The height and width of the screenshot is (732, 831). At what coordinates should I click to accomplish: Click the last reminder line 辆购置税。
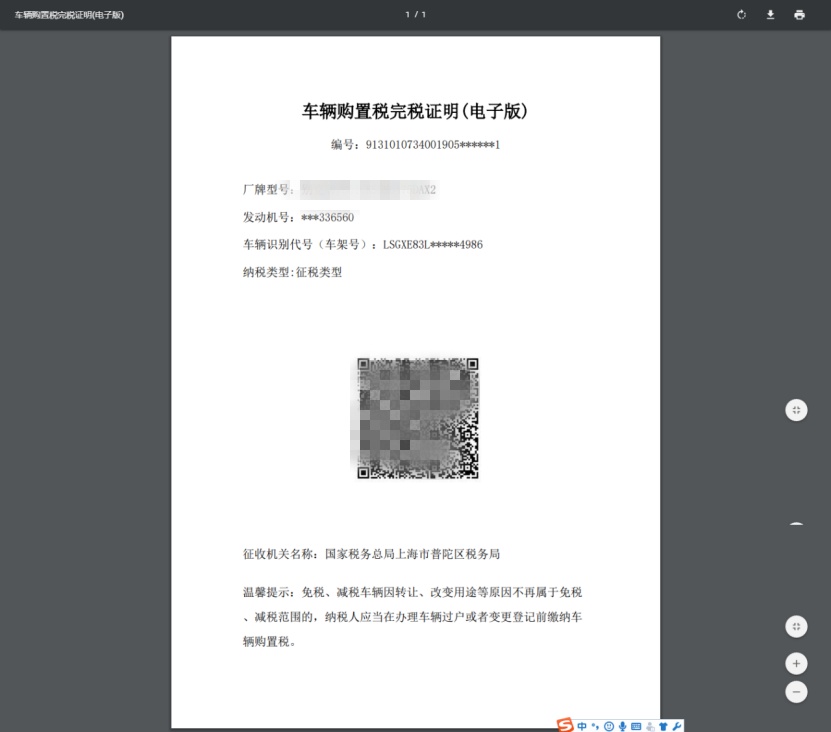(x=269, y=642)
